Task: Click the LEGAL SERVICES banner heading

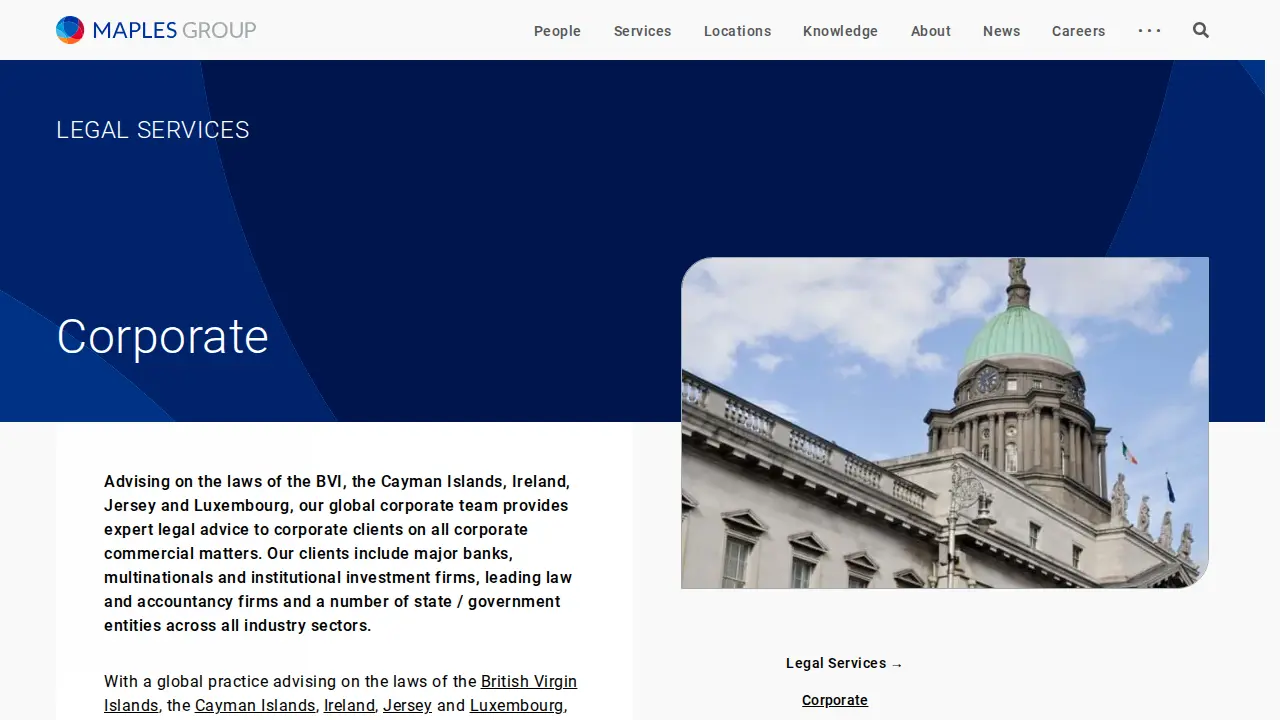Action: tap(153, 130)
